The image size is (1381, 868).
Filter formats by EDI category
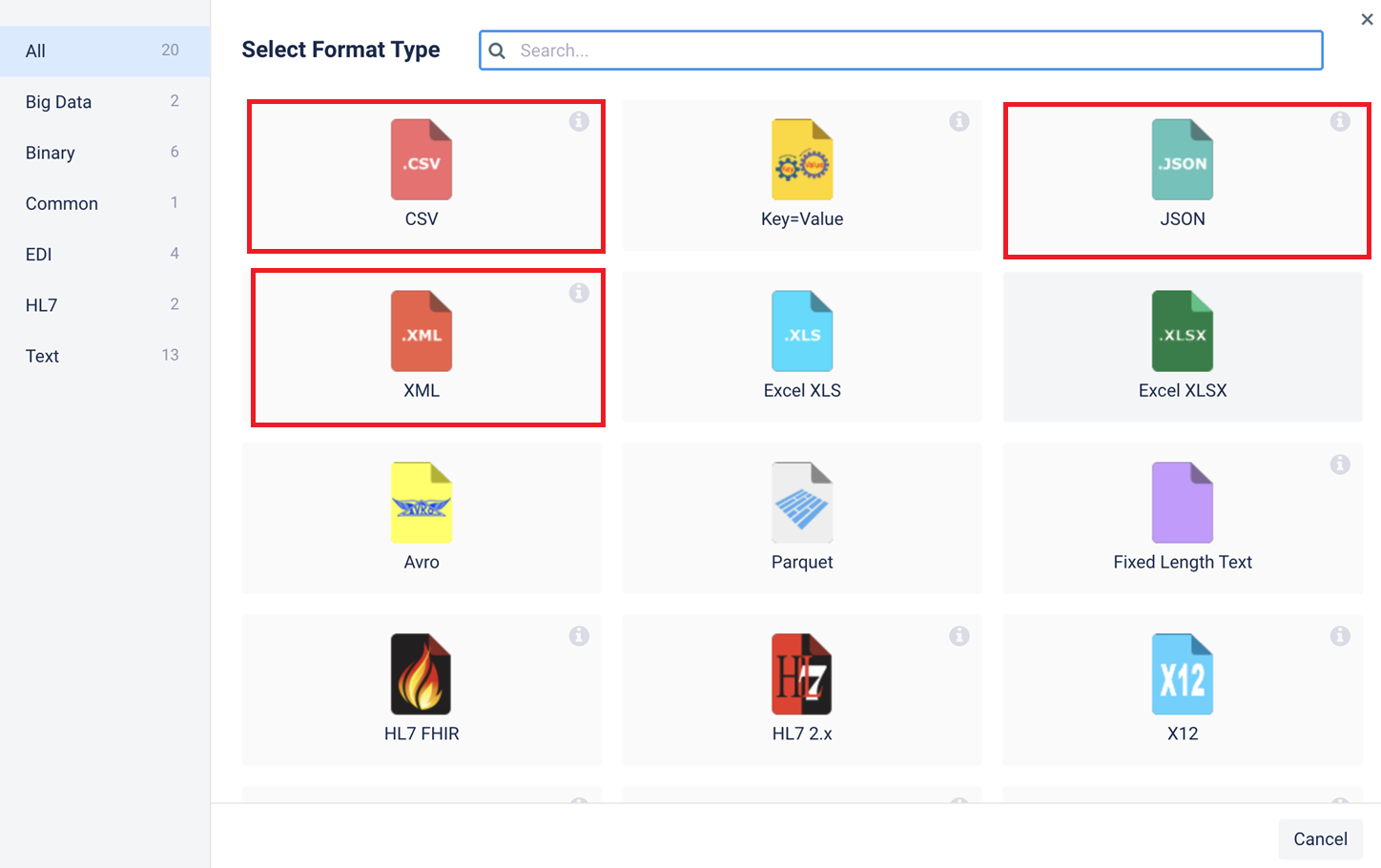click(x=105, y=255)
